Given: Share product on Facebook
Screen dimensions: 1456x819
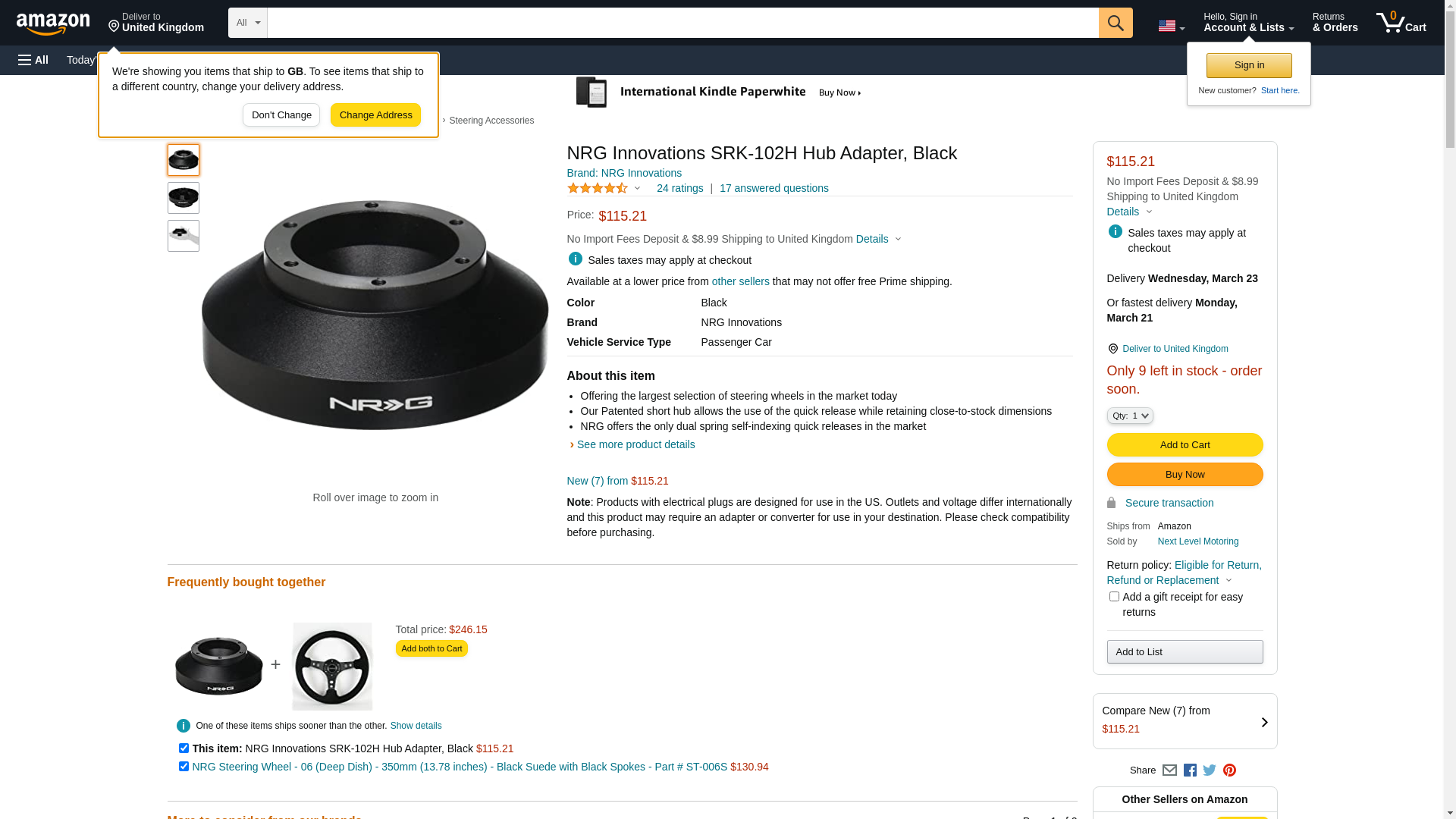Looking at the screenshot, I should (1190, 770).
